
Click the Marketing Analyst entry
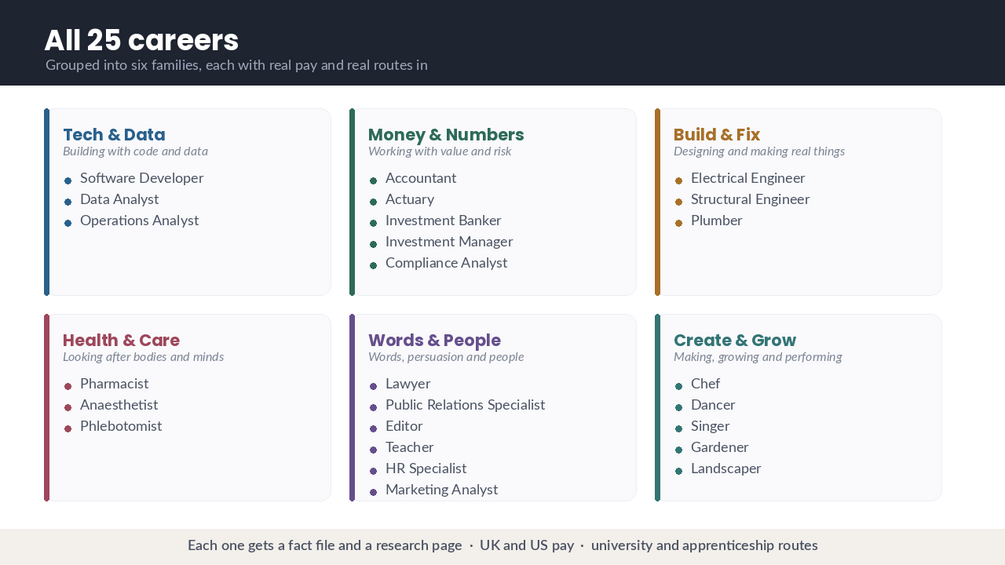(442, 489)
